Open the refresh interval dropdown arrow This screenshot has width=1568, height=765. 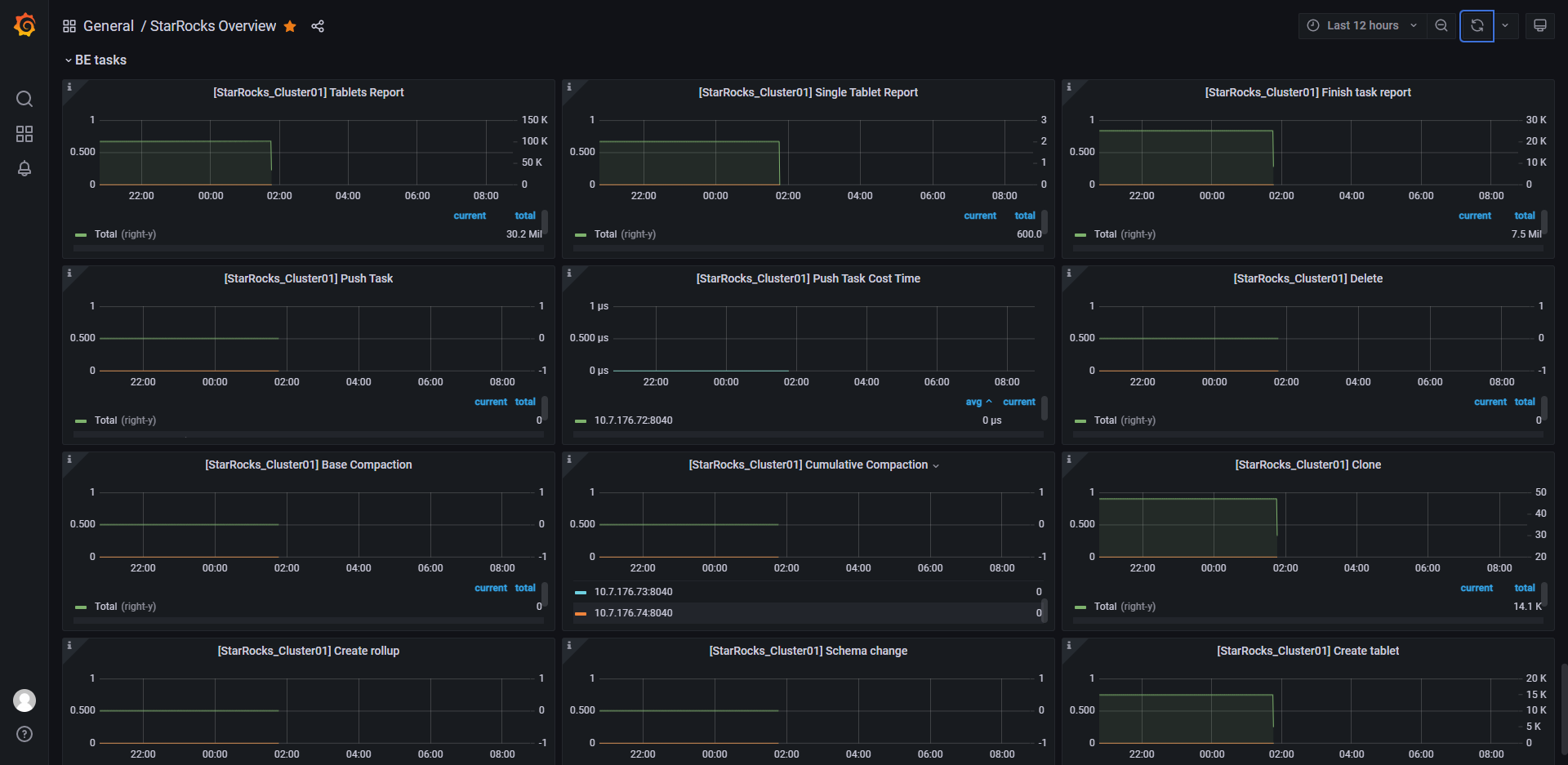point(1505,25)
